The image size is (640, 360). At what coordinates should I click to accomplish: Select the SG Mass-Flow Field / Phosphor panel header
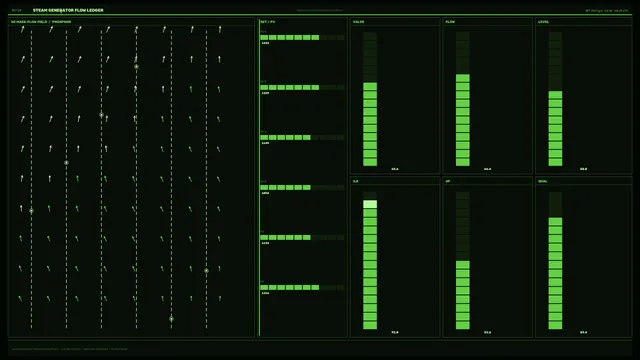41,22
